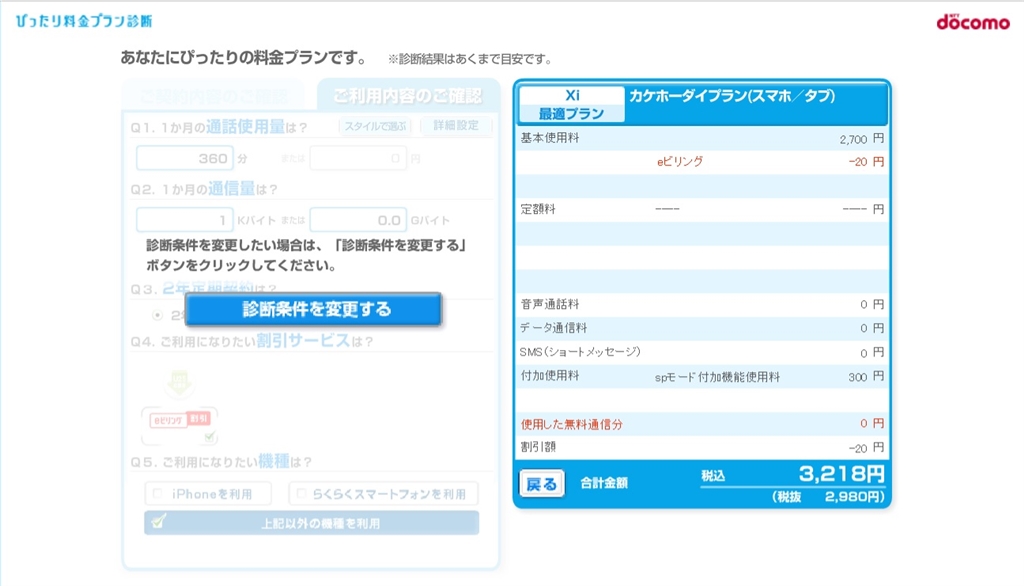Click the green arrow discount icon
Image resolution: width=1024 pixels, height=586 pixels.
tap(180, 383)
